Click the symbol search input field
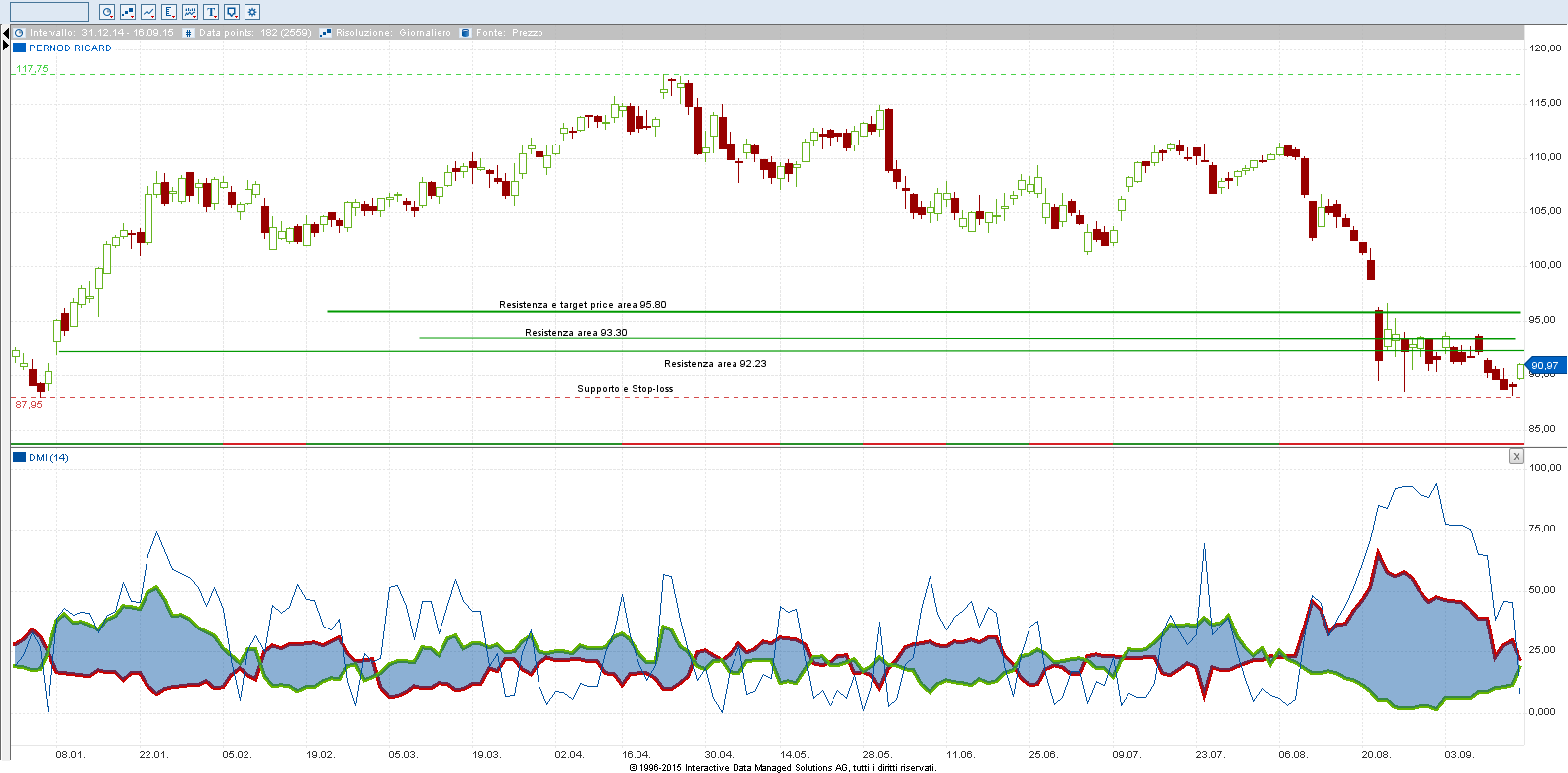The width and height of the screenshot is (1568, 773). (49, 12)
